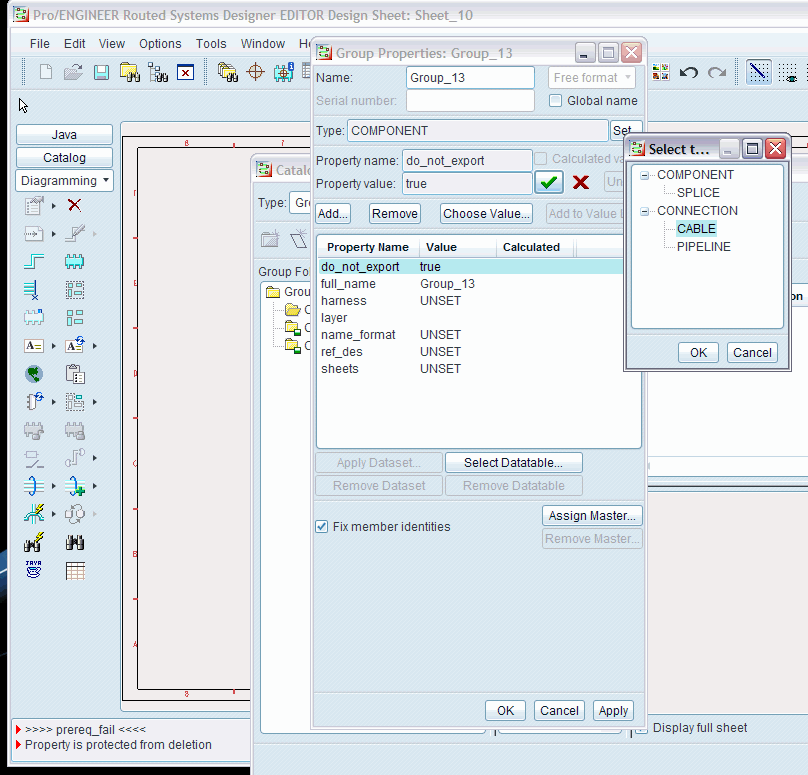Click the Save floppy disk icon
Image resolution: width=808 pixels, height=775 pixels.
[101, 72]
